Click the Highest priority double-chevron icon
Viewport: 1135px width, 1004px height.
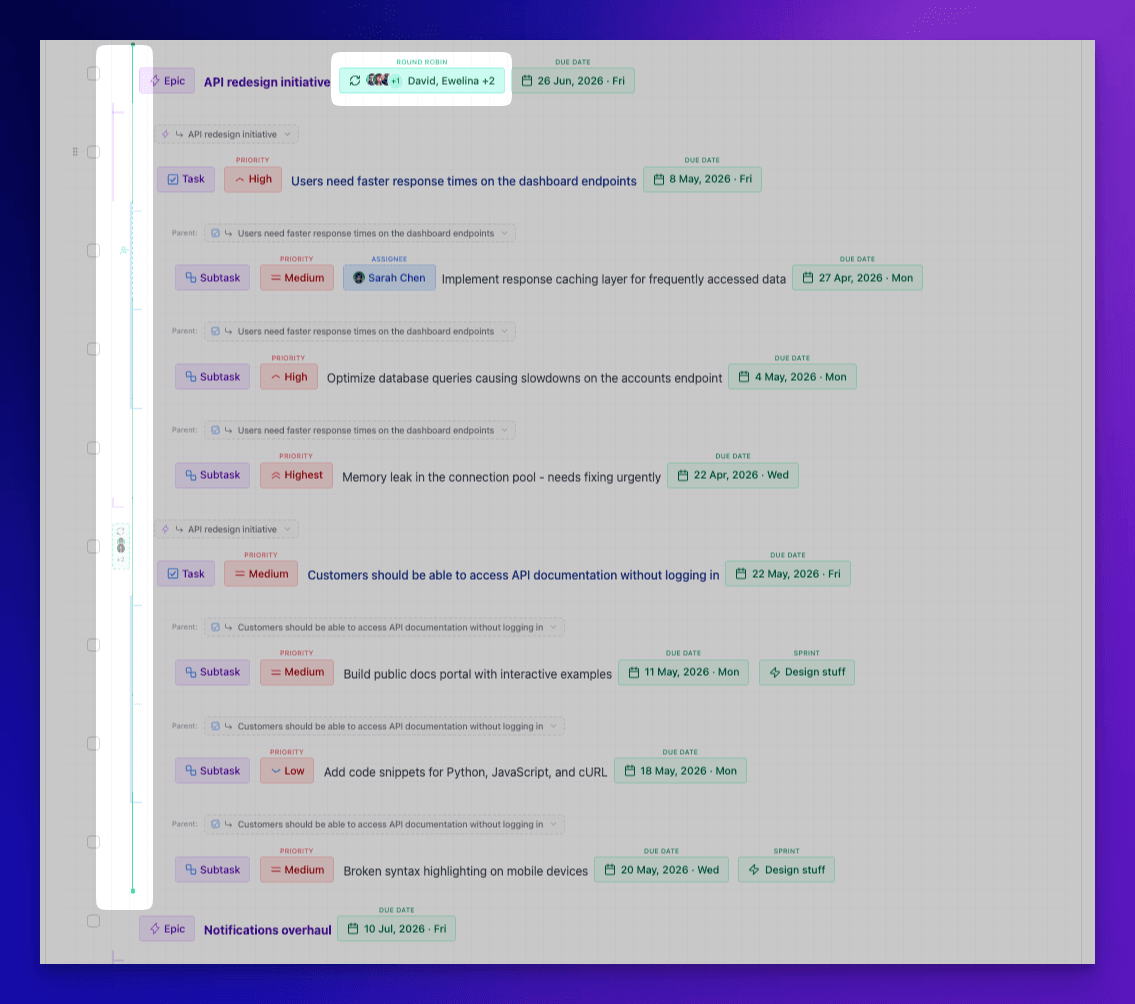point(274,475)
